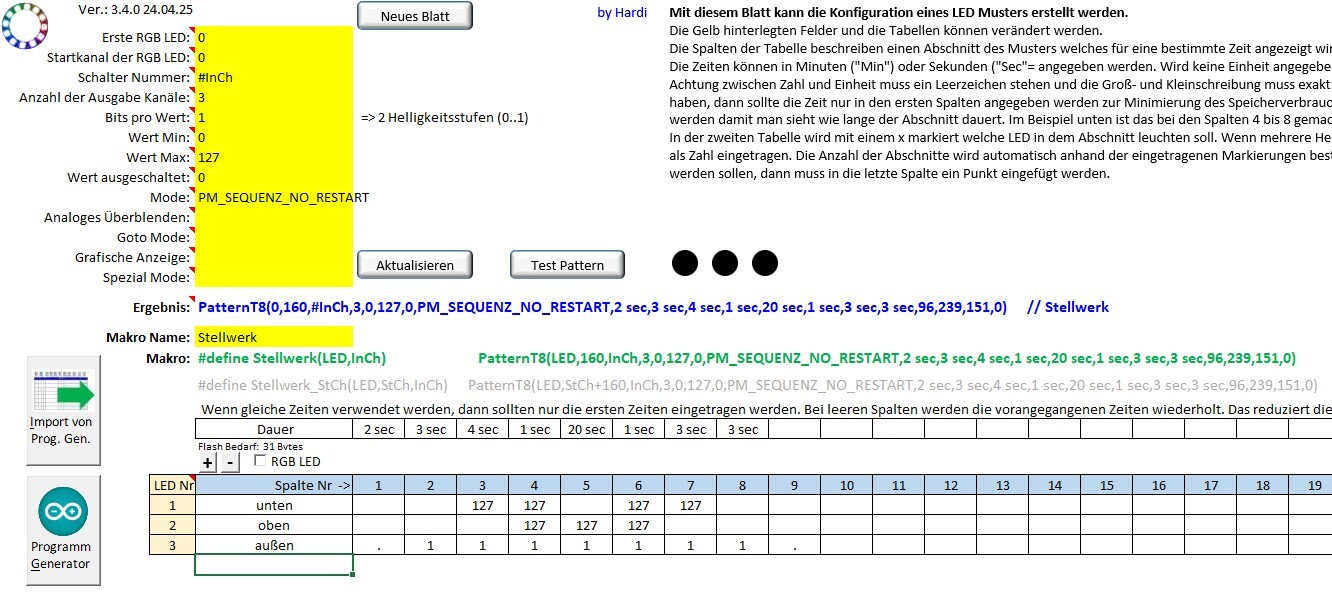Image resolution: width=1332 pixels, height=604 pixels.
Task: Click the third black LED preview circle
Action: [x=765, y=263]
